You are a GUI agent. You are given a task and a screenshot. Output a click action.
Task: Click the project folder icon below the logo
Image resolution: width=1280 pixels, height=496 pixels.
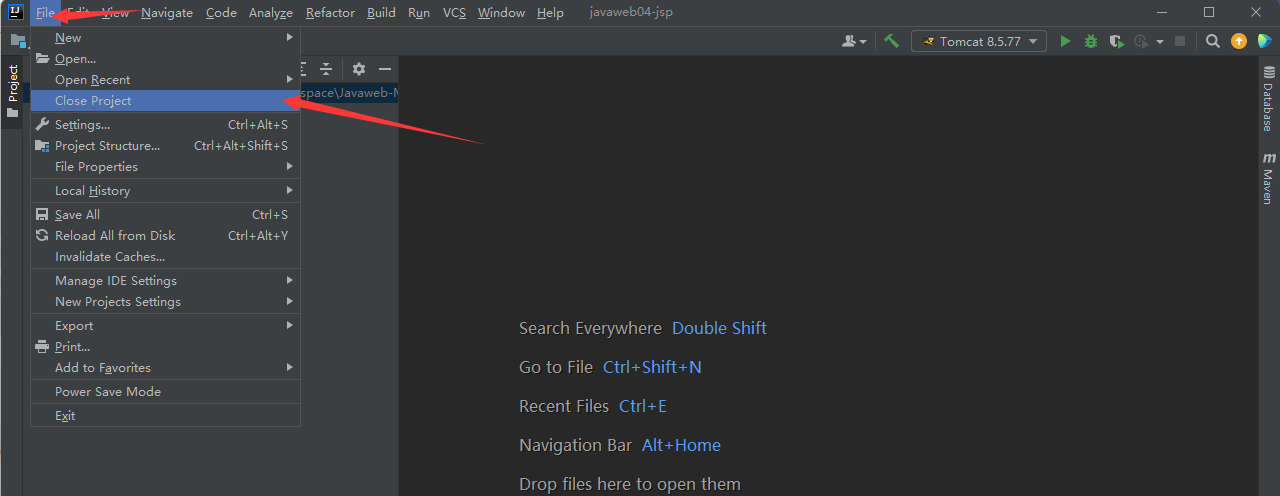pos(17,41)
